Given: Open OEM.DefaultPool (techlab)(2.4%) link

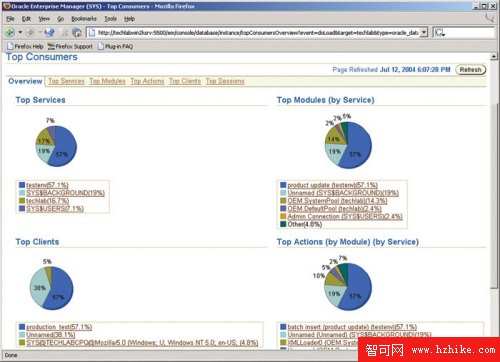Looking at the screenshot, I should tap(334, 209).
